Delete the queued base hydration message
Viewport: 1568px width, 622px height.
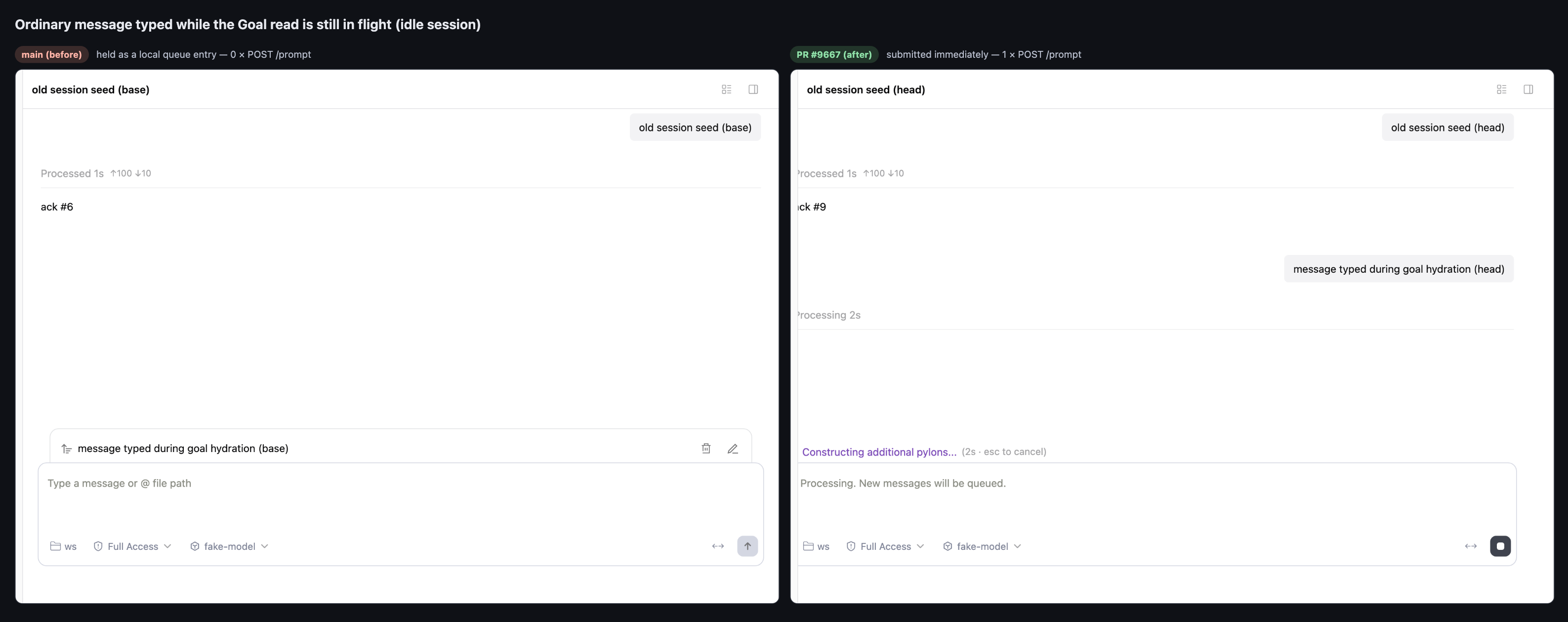coord(706,449)
